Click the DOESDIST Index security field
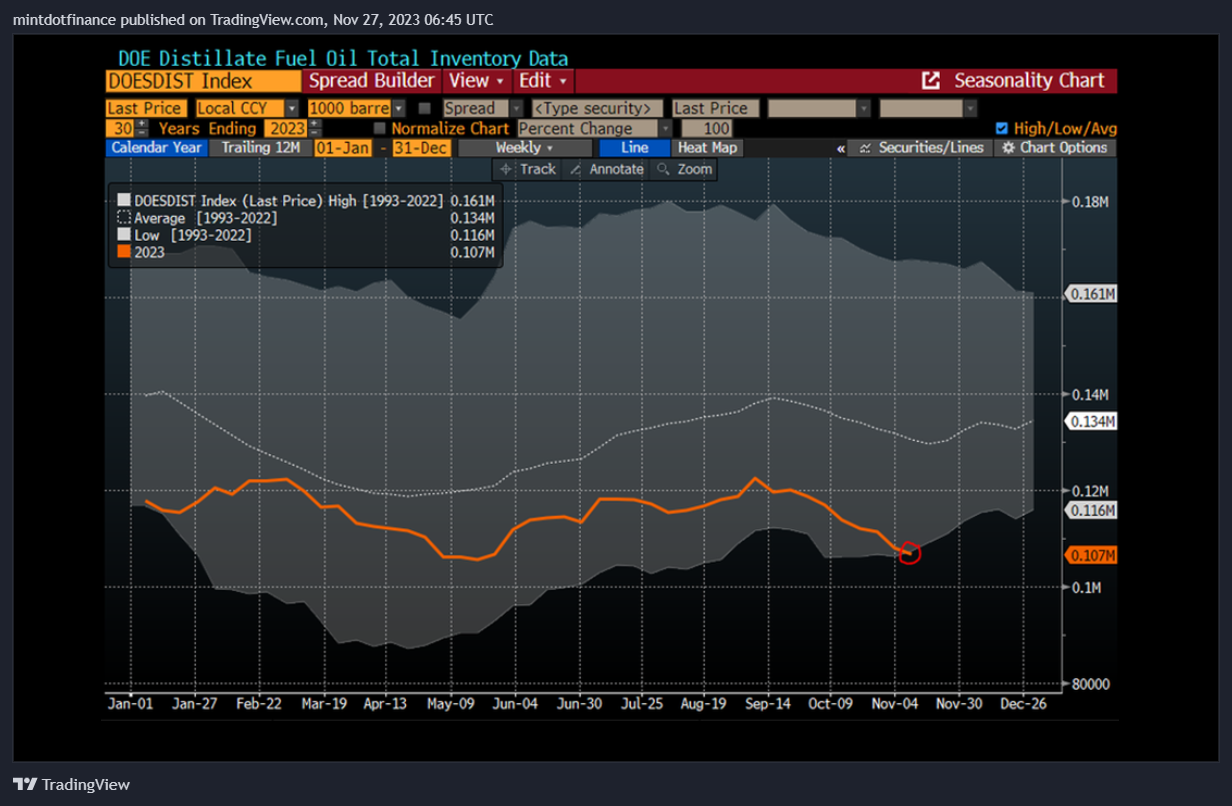 203,81
